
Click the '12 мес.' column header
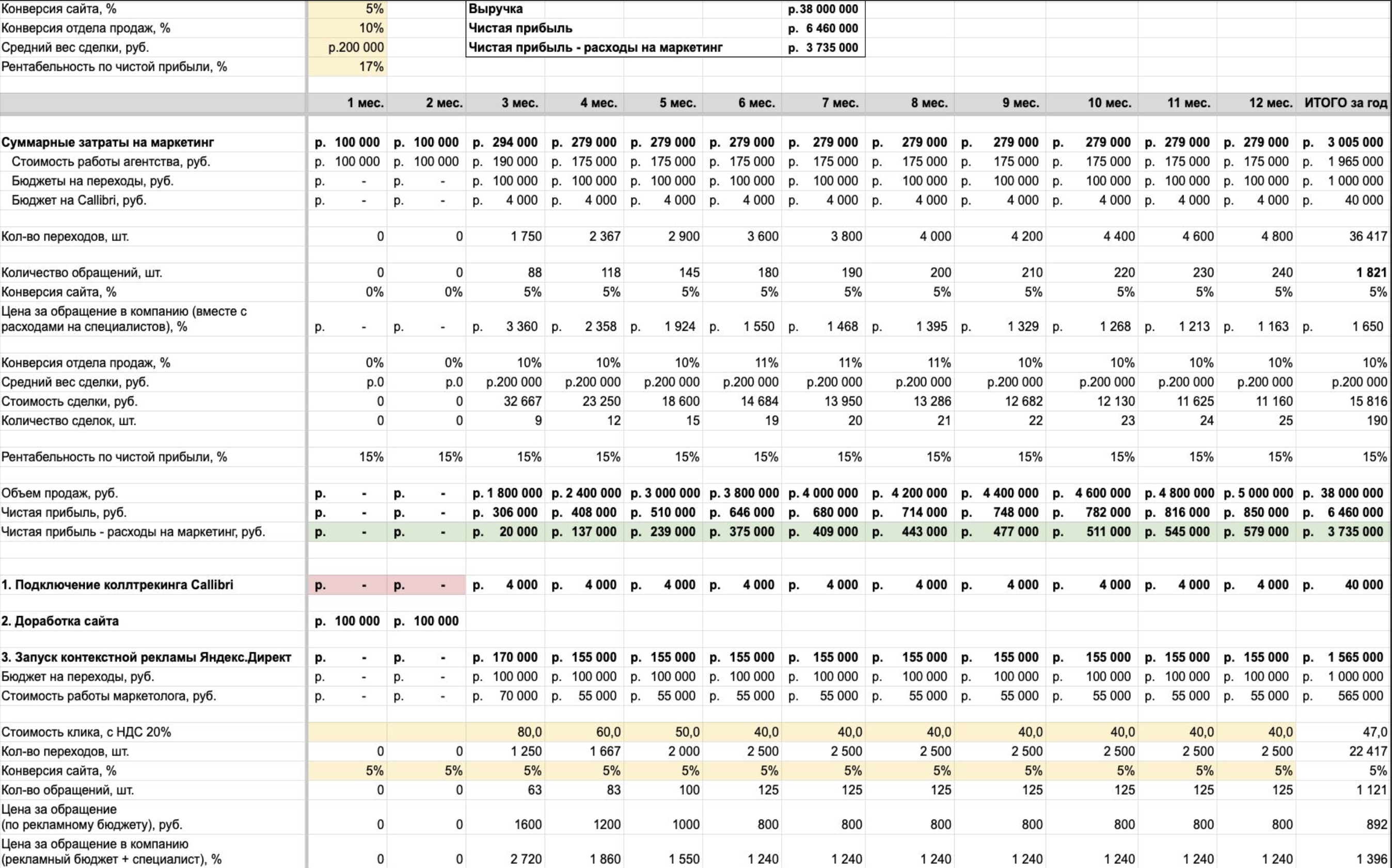click(x=1256, y=103)
